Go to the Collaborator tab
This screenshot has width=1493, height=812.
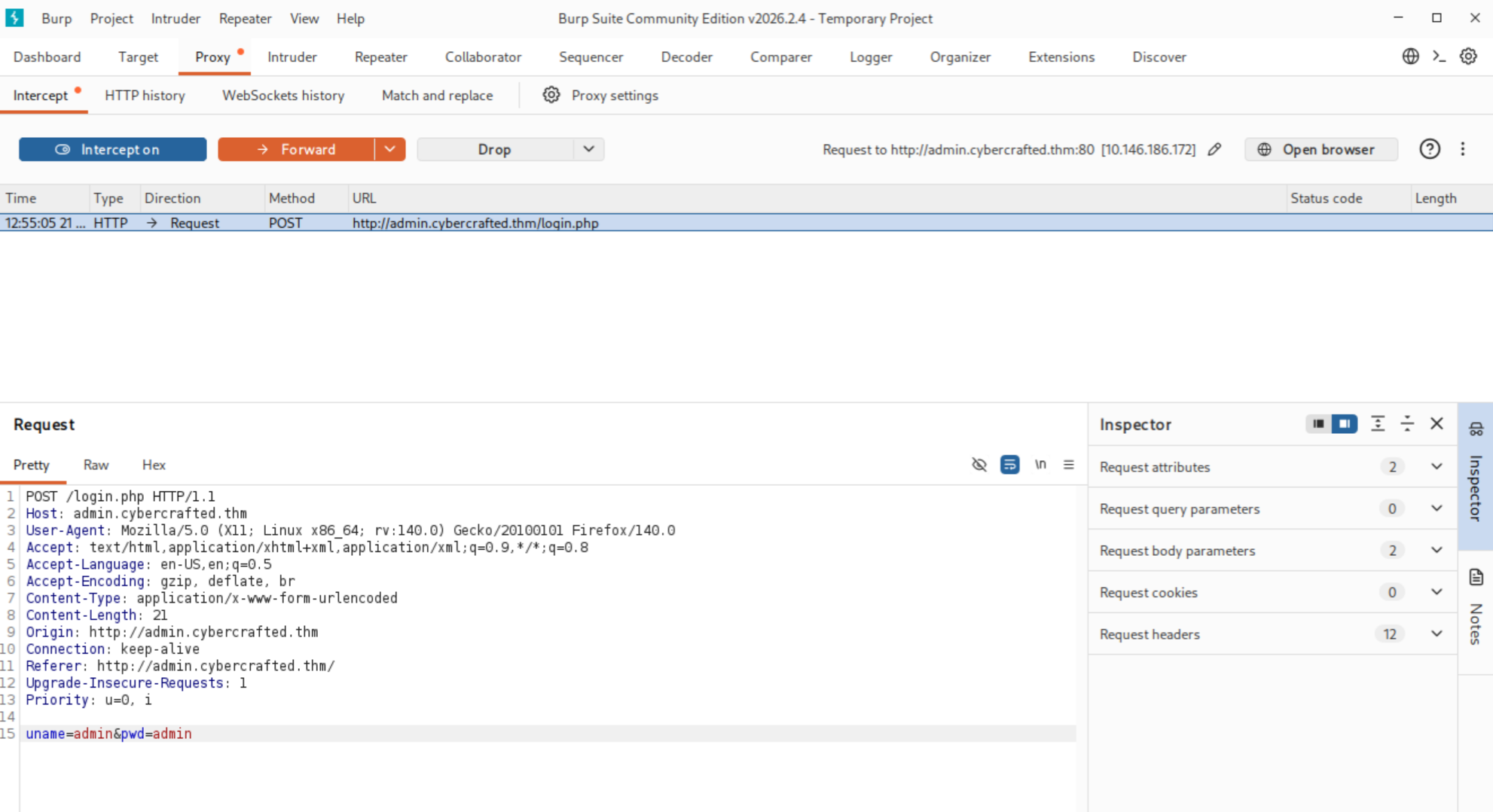click(483, 56)
